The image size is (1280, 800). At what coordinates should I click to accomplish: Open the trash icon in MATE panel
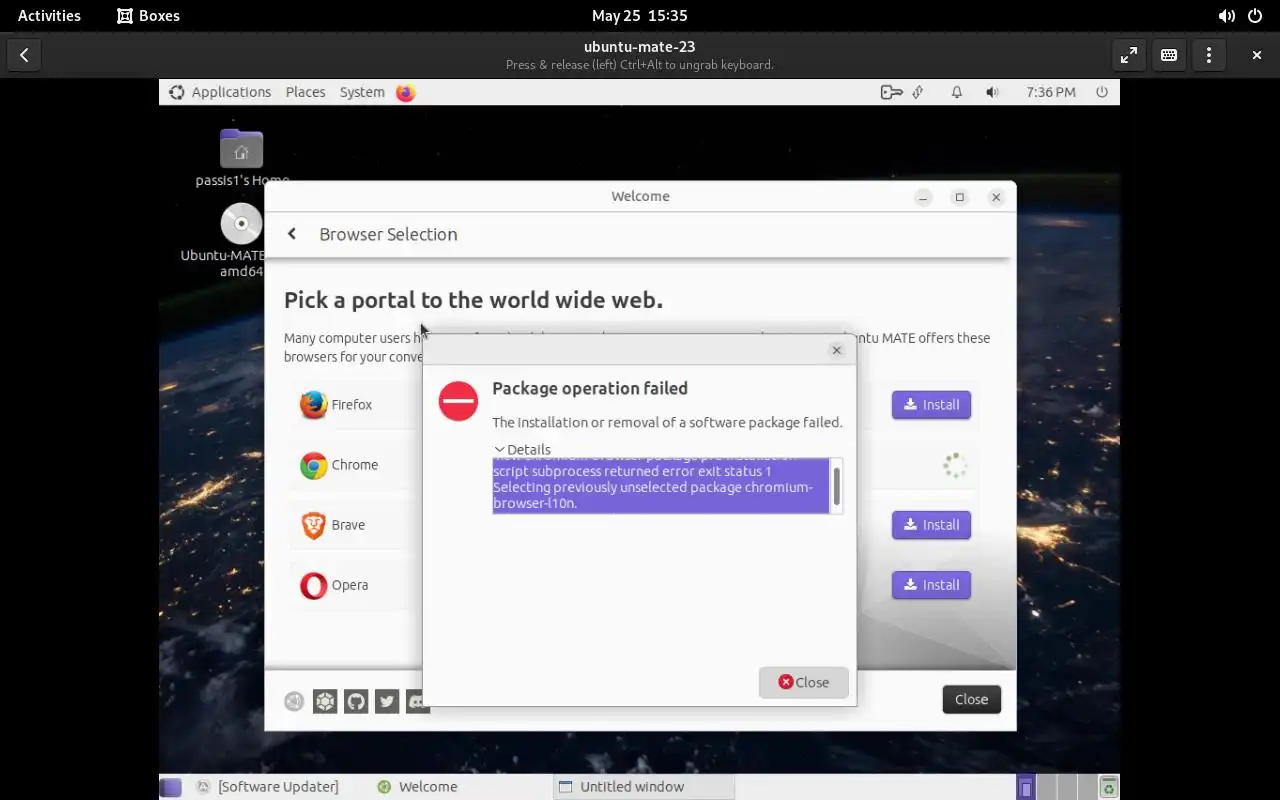[x=1108, y=787]
